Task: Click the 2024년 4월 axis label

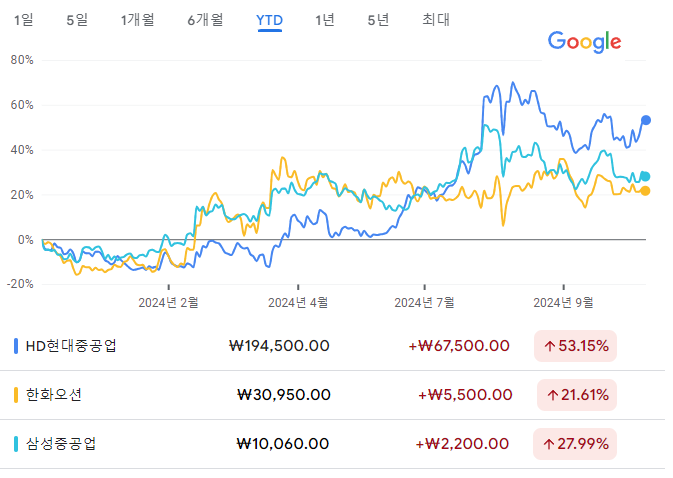Action: point(298,303)
